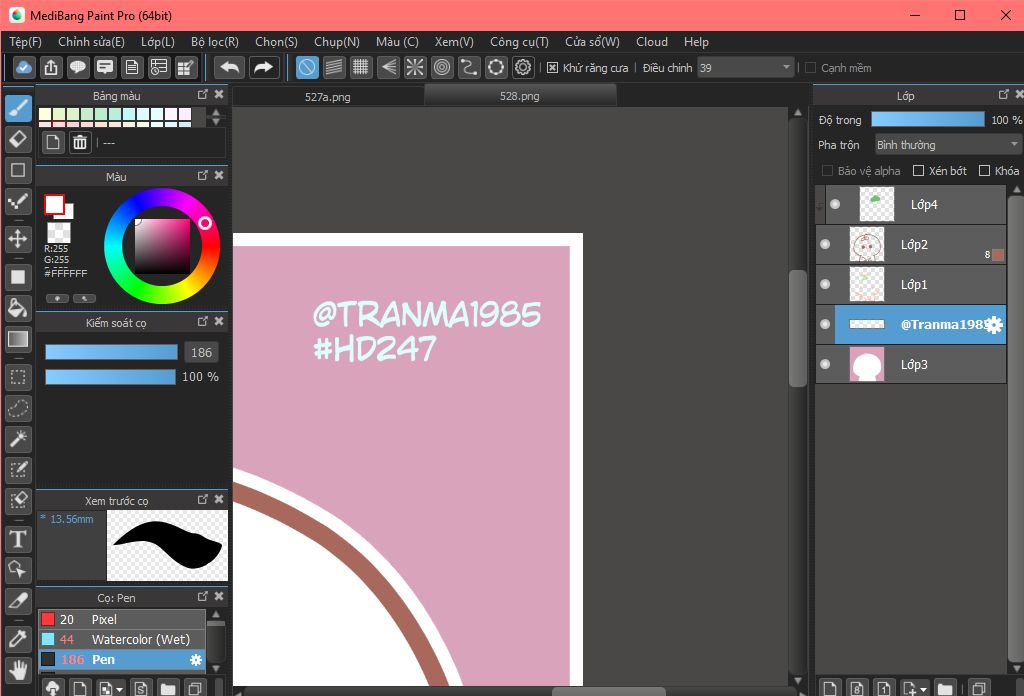Enable Cạnh mềm checkbox

[x=810, y=68]
